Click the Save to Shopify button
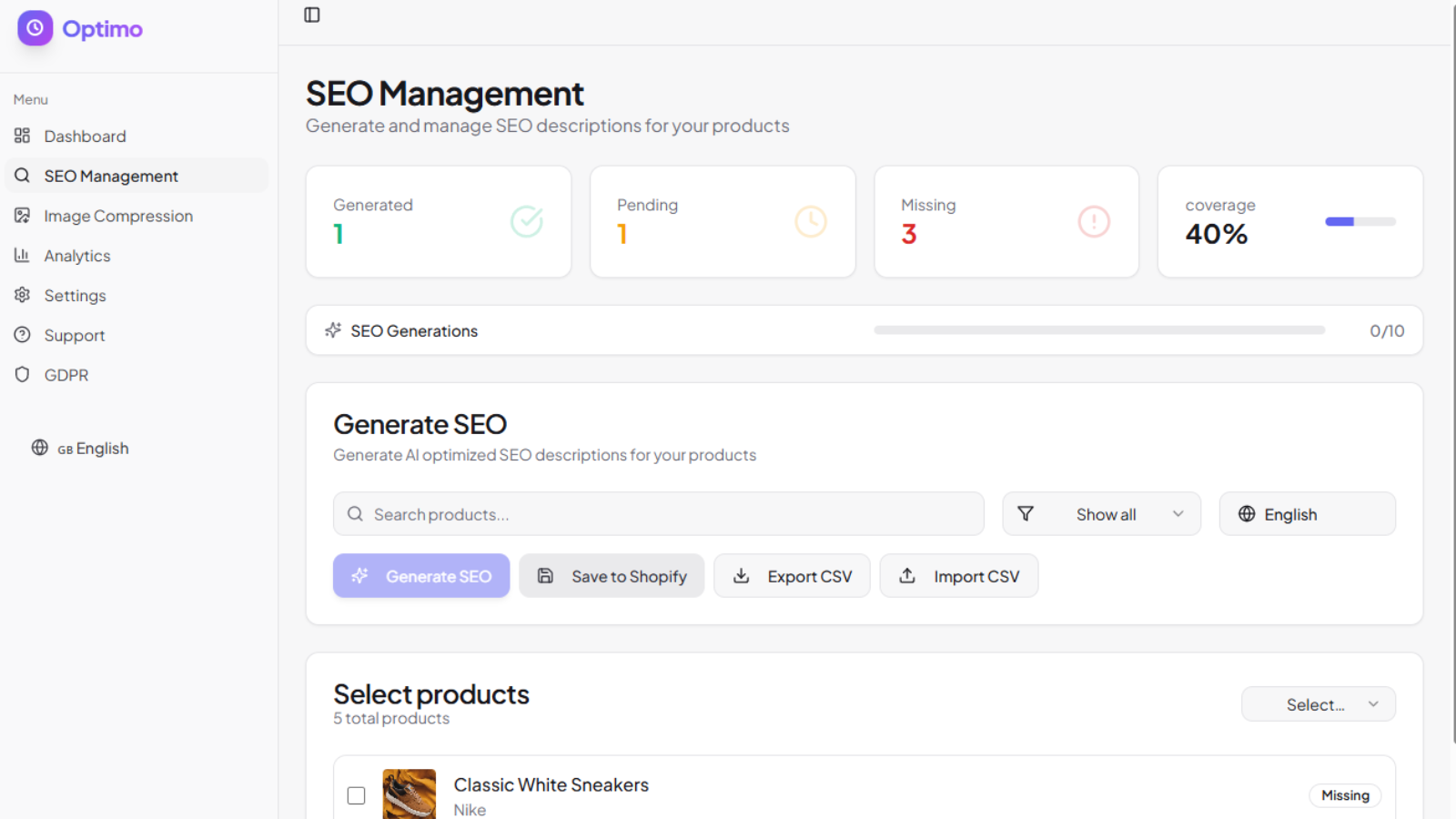Viewport: 1456px width, 819px height. [x=612, y=575]
